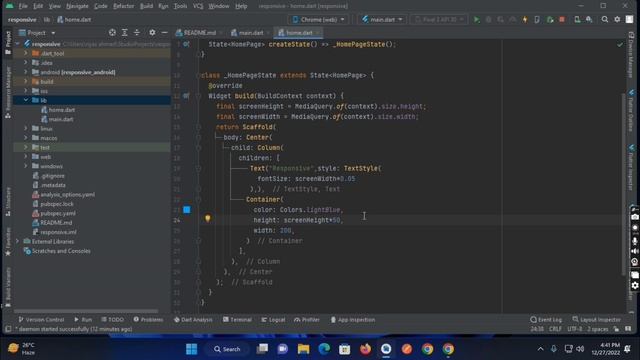Expand the build folder in the tree

(x=25, y=82)
